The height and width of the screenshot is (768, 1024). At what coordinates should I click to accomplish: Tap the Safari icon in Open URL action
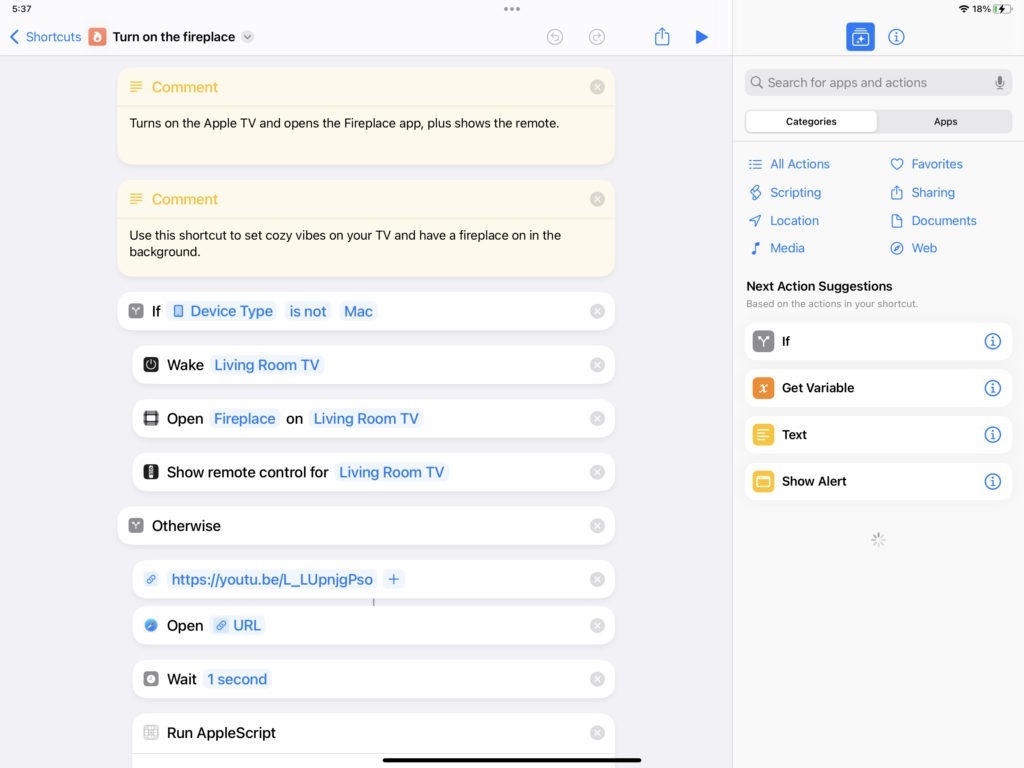click(151, 626)
